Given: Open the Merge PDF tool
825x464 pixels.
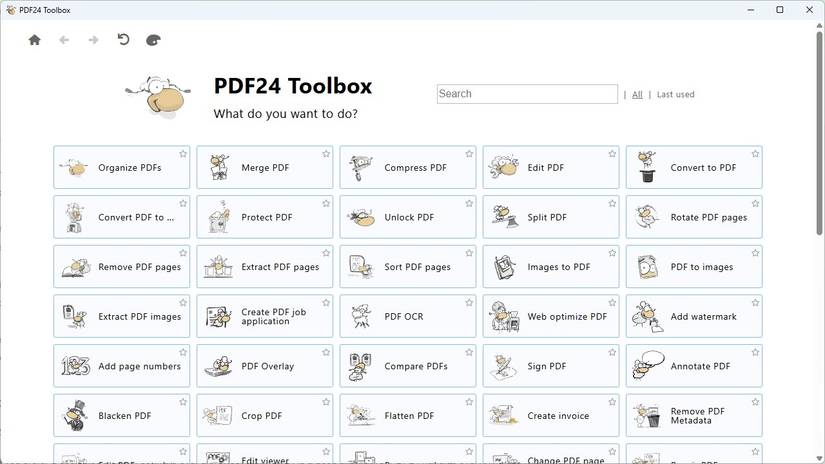Looking at the screenshot, I should pyautogui.click(x=265, y=167).
